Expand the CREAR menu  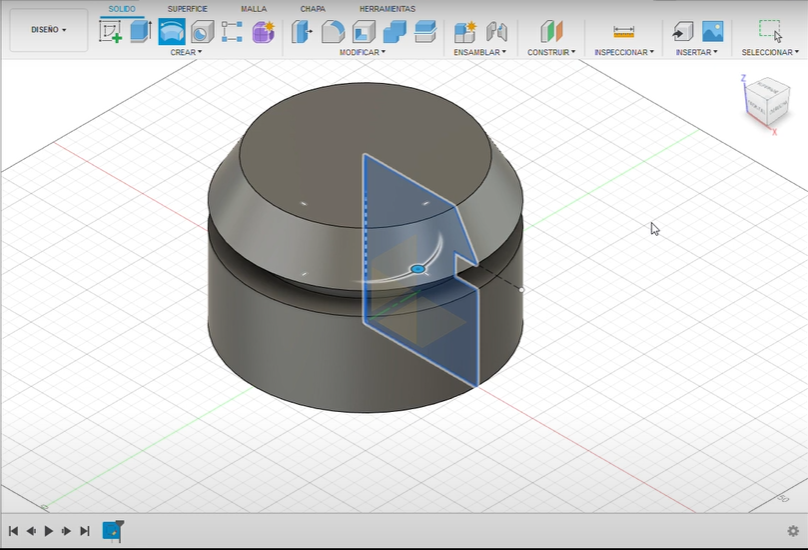[x=186, y=52]
